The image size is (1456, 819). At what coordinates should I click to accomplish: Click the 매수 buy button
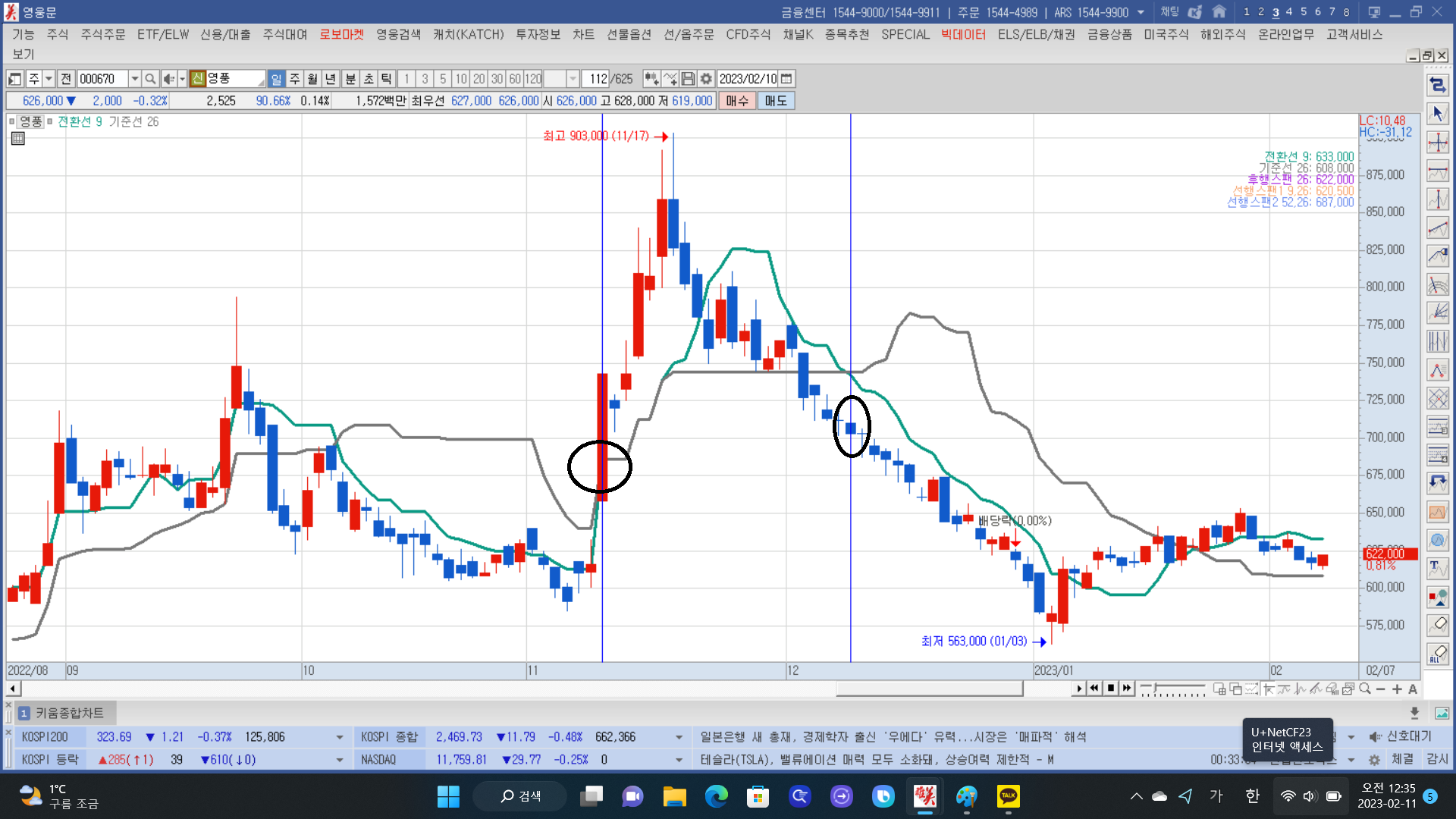click(x=736, y=101)
